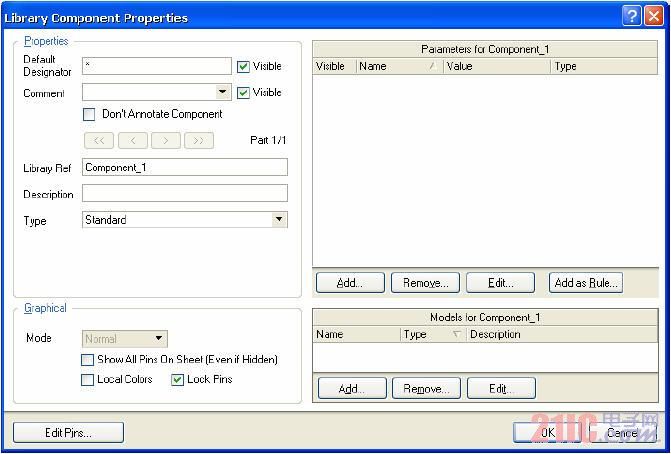
Task: Open the Mode dropdown showing Normal
Action: (159, 340)
